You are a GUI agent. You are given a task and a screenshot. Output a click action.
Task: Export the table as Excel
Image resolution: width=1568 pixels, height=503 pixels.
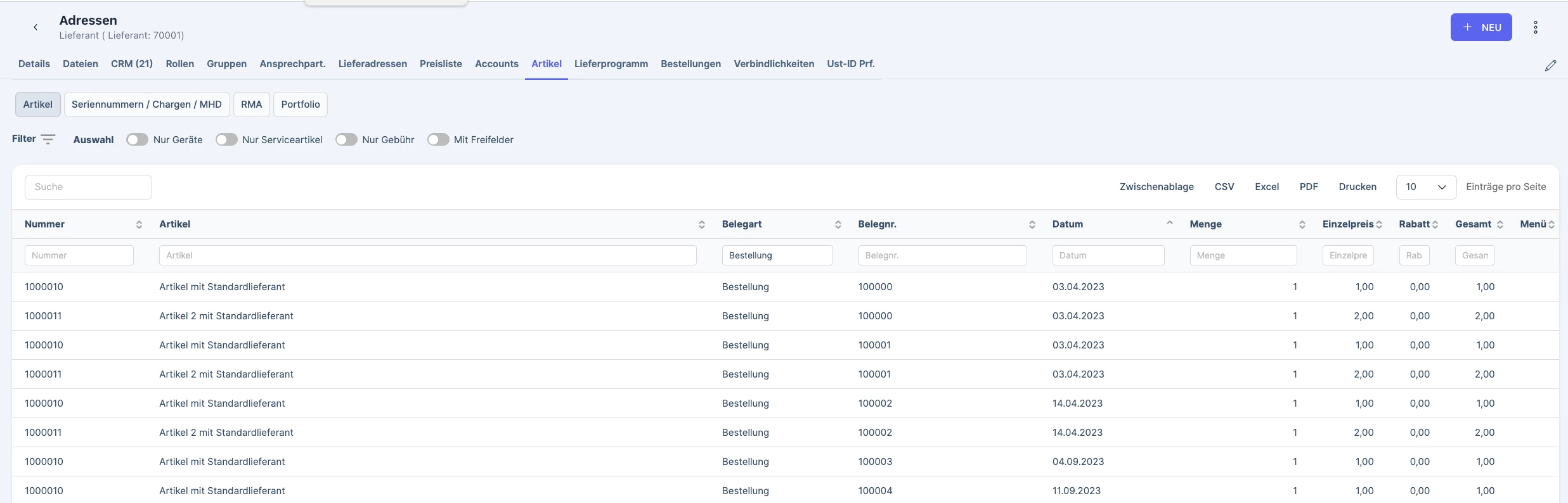coord(1267,187)
